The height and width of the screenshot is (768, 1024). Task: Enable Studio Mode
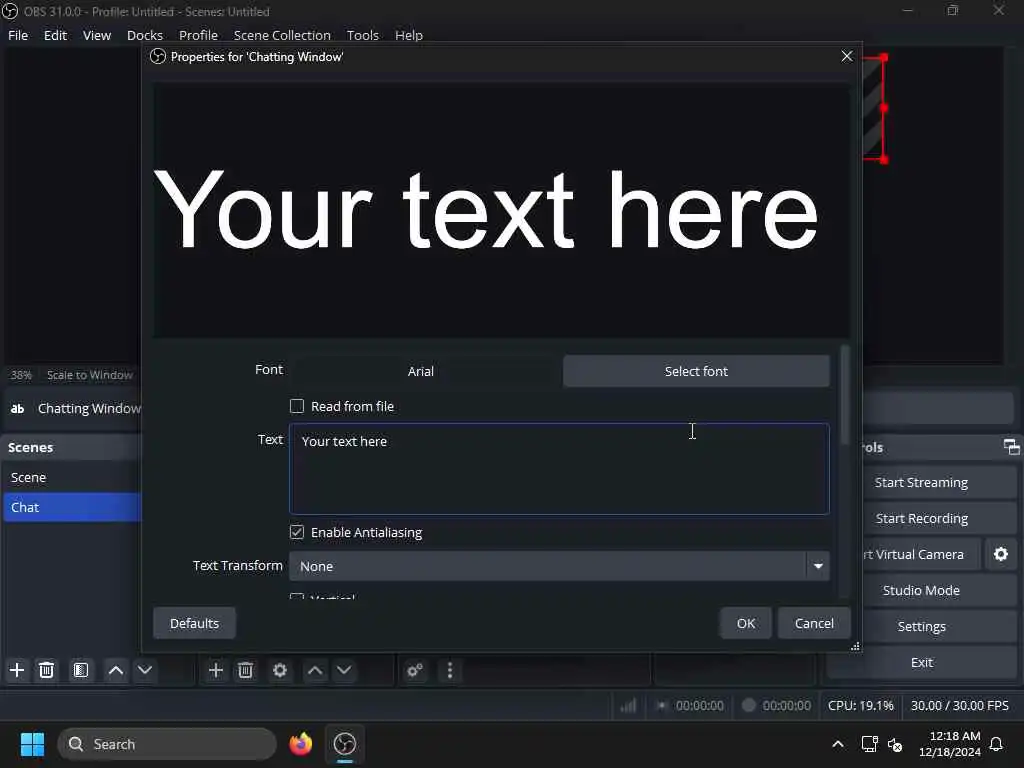point(921,590)
